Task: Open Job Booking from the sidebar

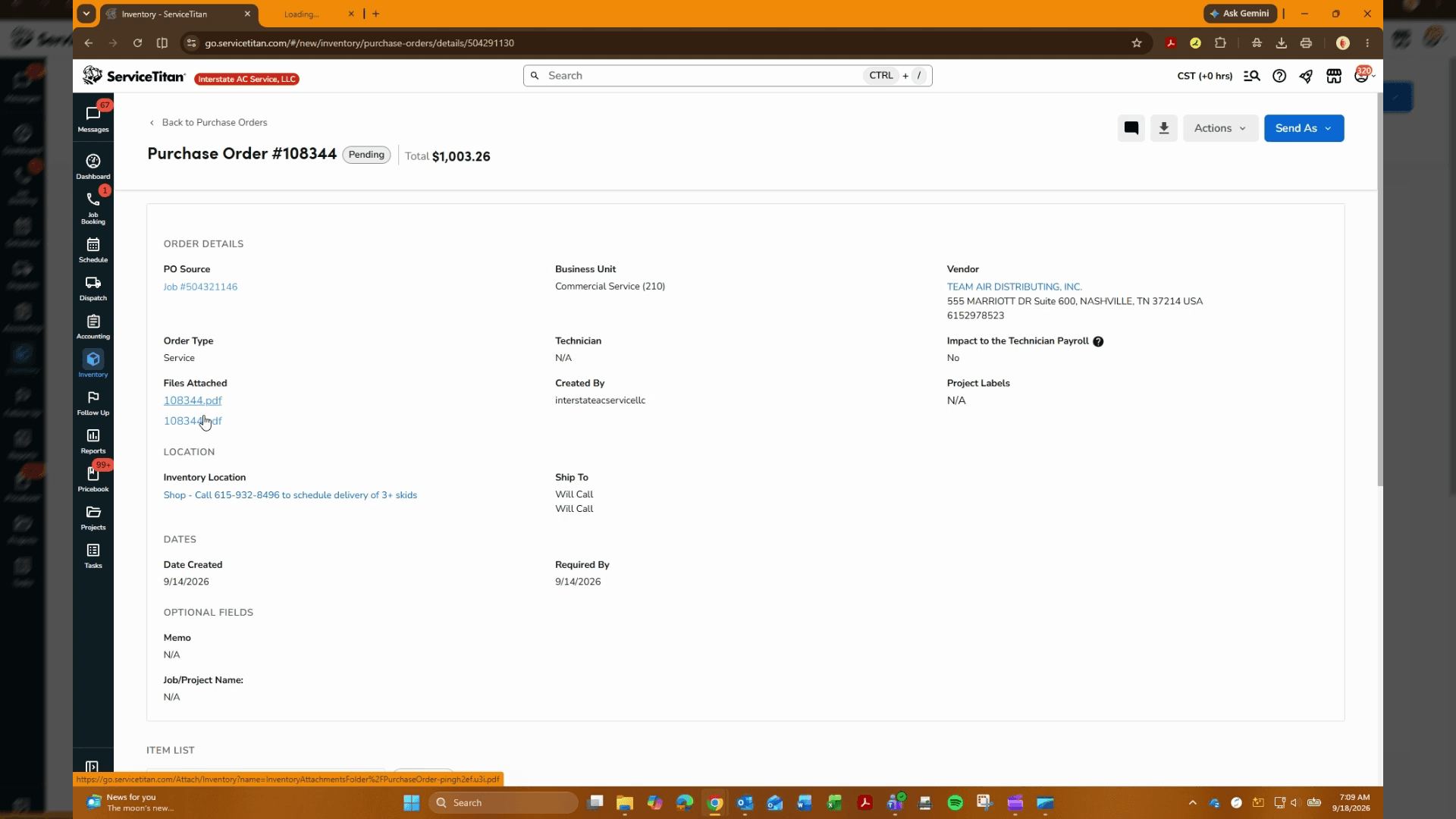Action: click(93, 207)
